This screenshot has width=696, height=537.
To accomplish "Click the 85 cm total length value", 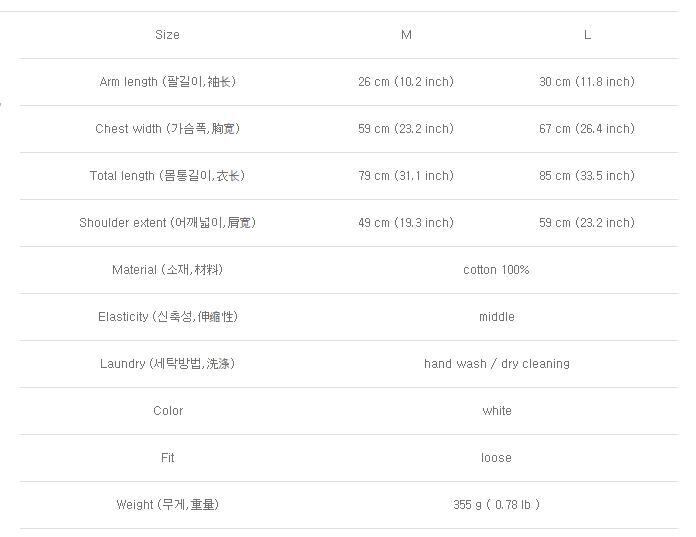I will (586, 176).
